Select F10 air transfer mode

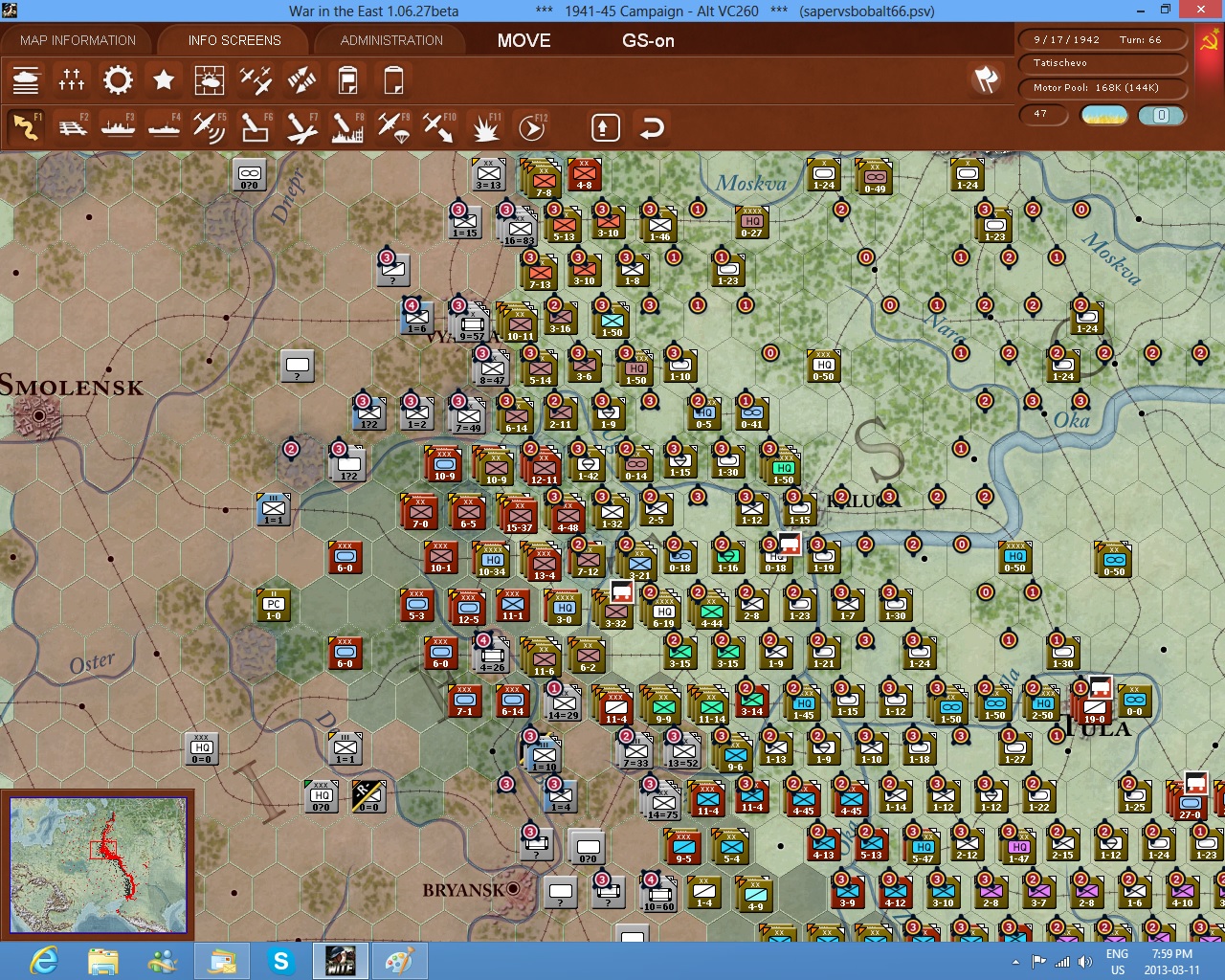439,127
